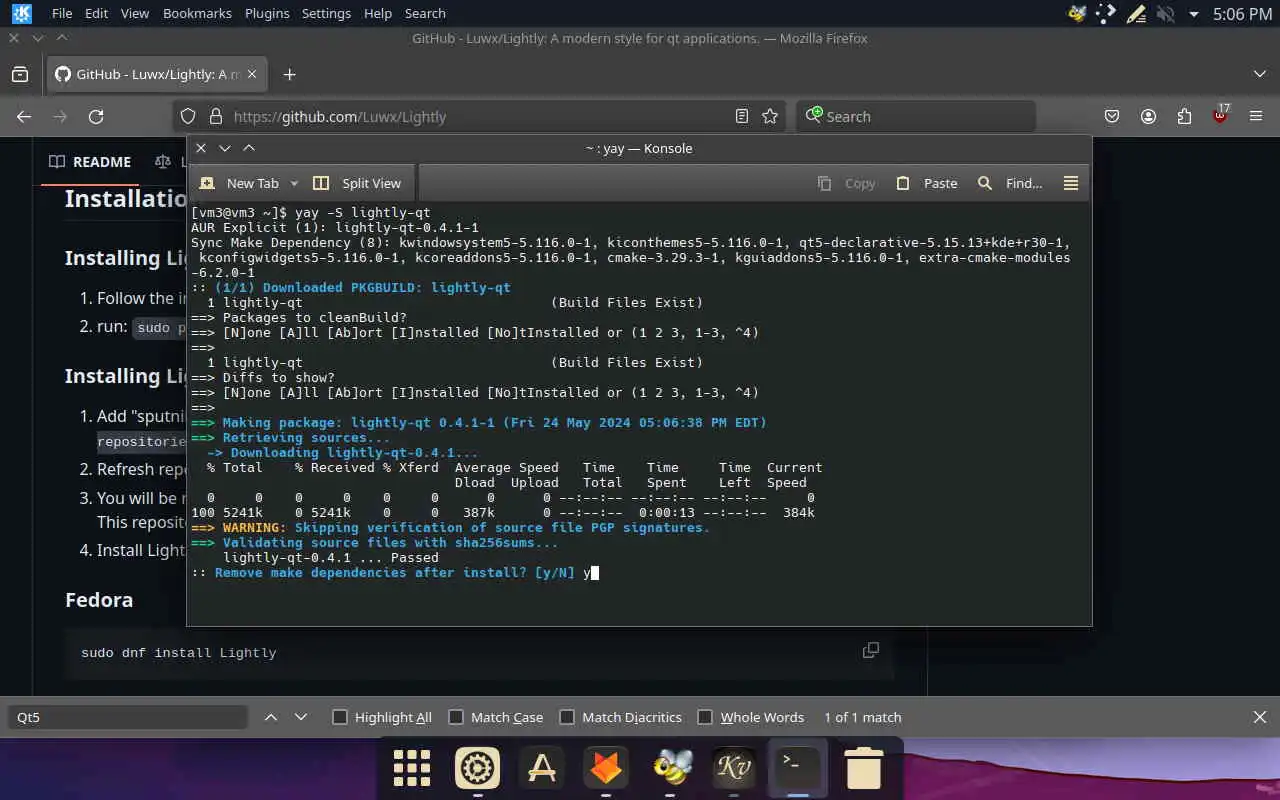Enable the Match Diacritics checkbox
Screen dimensions: 1280x800
[x=567, y=717]
